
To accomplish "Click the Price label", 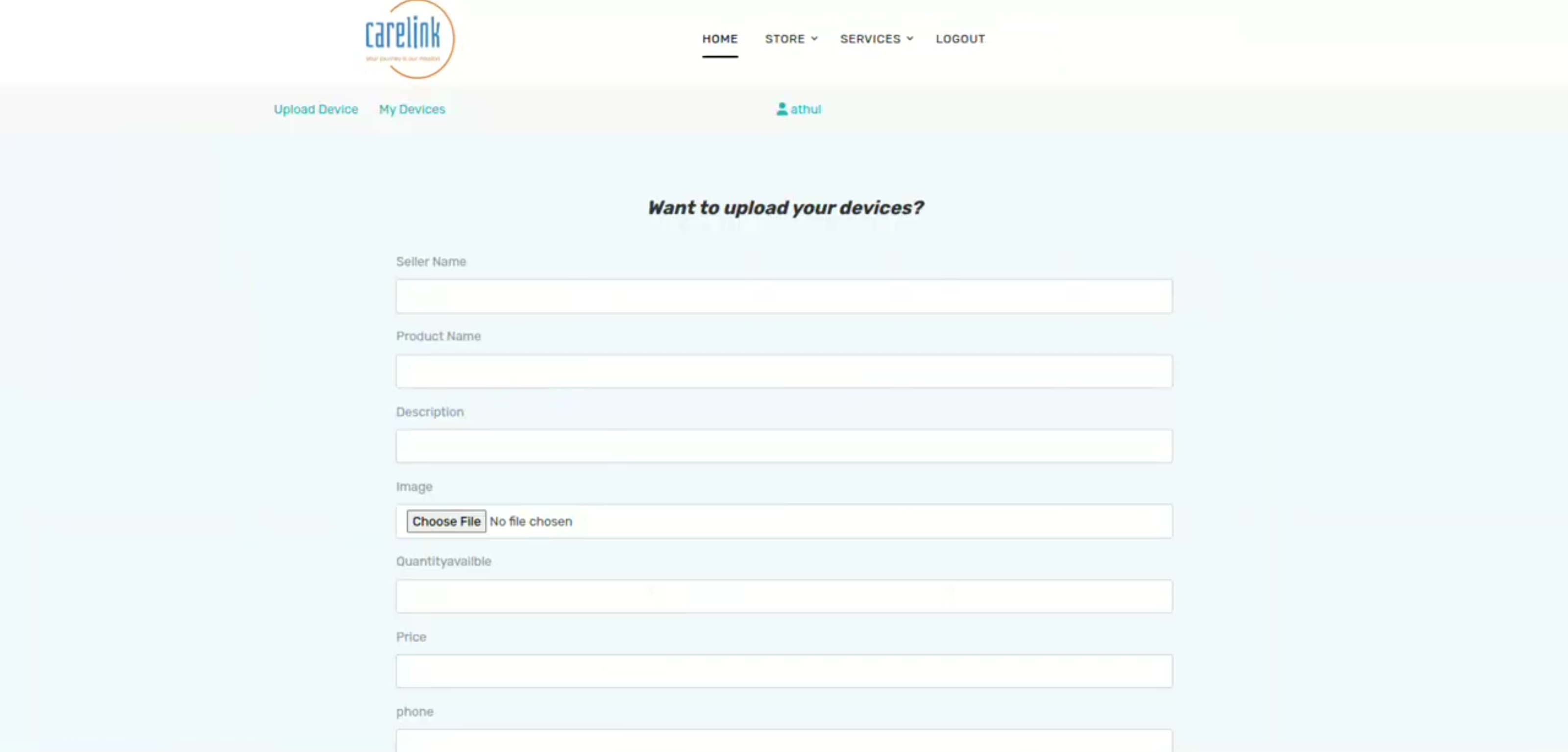I will (411, 637).
